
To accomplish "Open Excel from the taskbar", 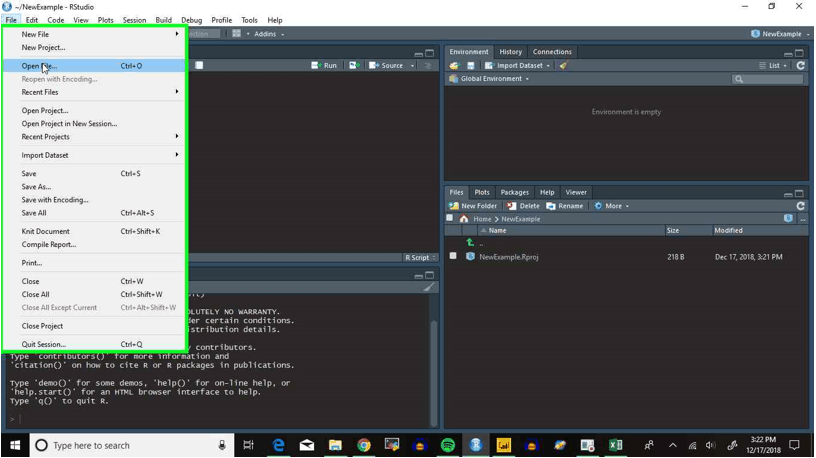I will 616,446.
